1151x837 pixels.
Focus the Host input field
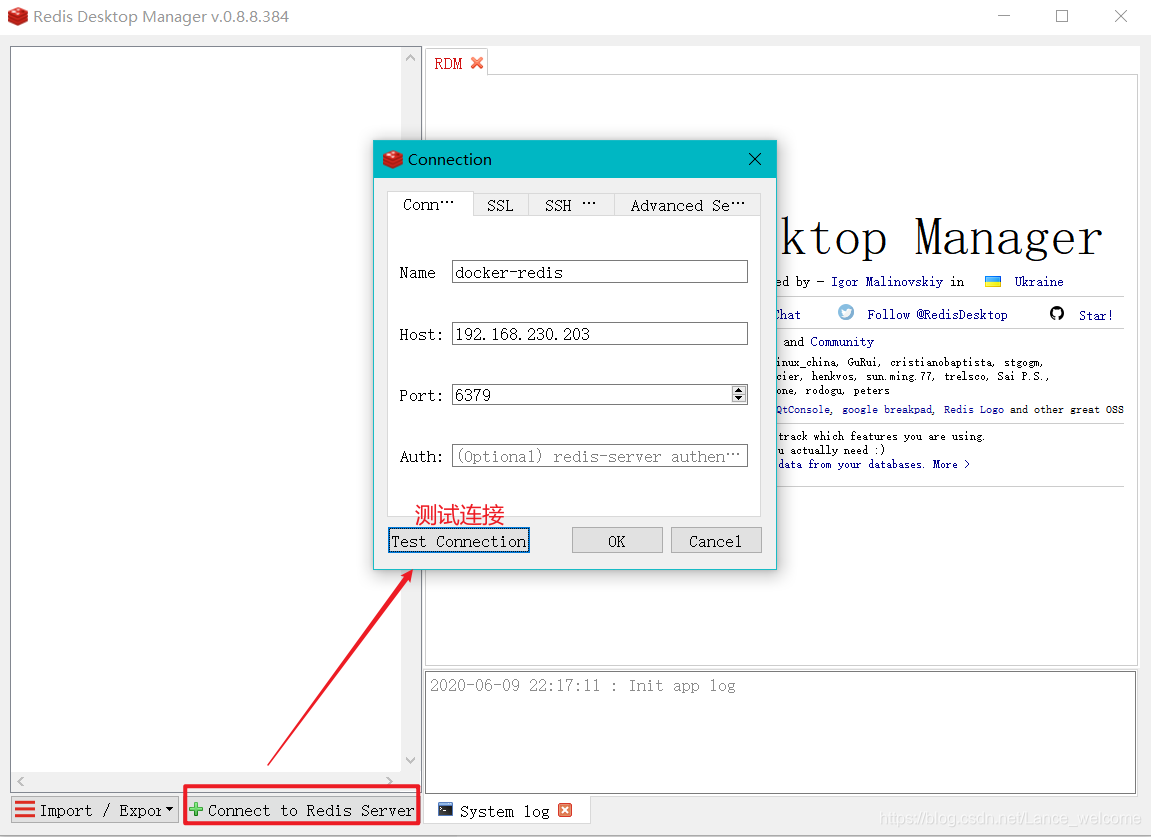pos(600,333)
